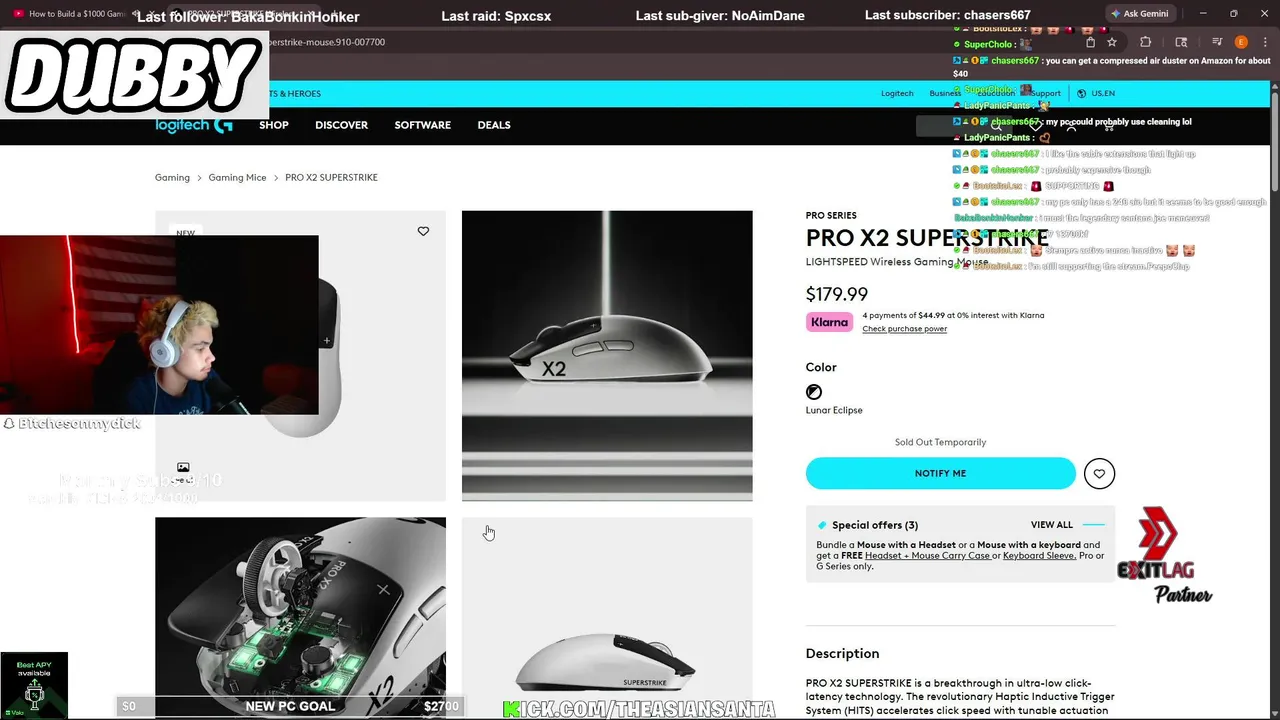This screenshot has height=720, width=1280.
Task: Open Keyboard Sleeve link
Action: tap(1040, 556)
